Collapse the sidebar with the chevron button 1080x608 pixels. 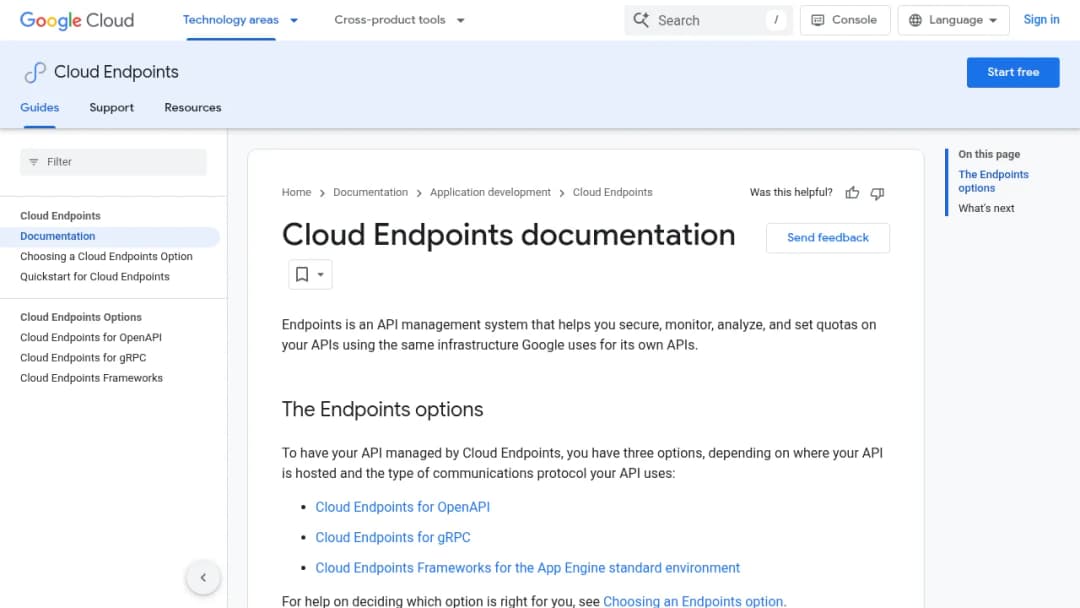[x=203, y=577]
